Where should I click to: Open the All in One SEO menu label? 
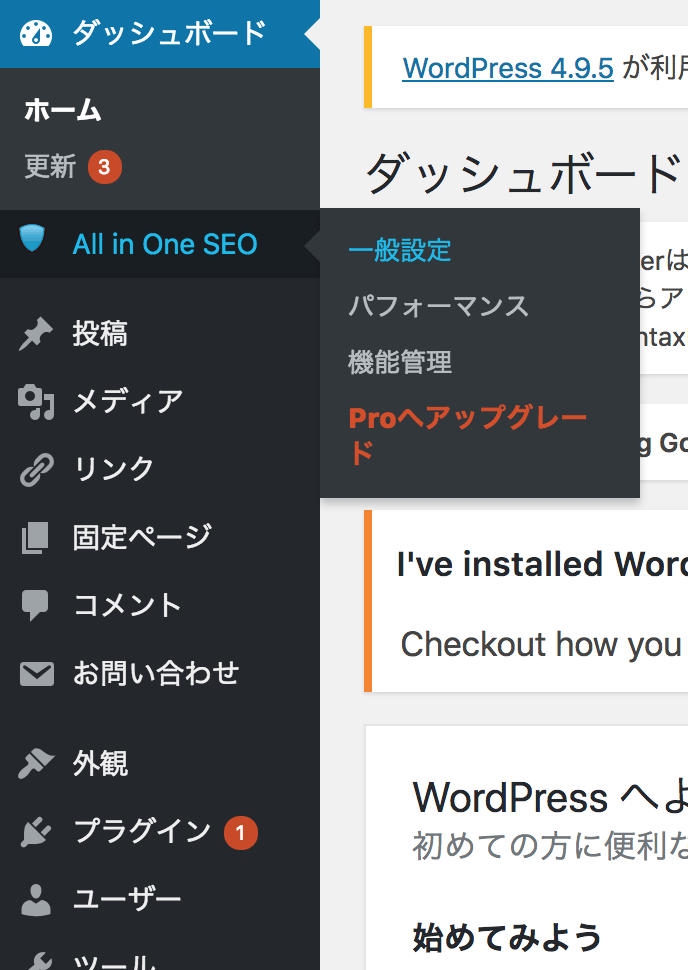pyautogui.click(x=165, y=244)
